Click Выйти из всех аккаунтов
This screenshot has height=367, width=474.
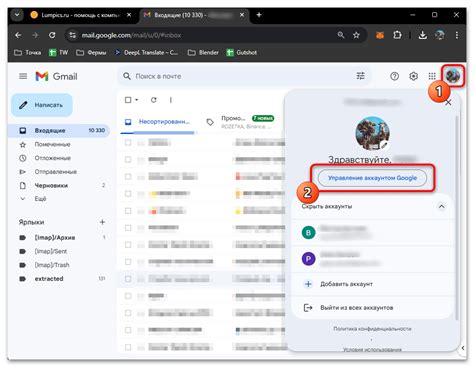(x=372, y=308)
